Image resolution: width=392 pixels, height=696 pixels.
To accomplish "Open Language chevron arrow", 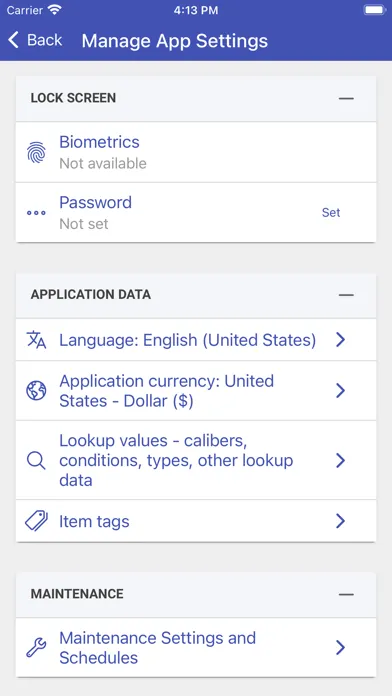I will click(x=341, y=340).
